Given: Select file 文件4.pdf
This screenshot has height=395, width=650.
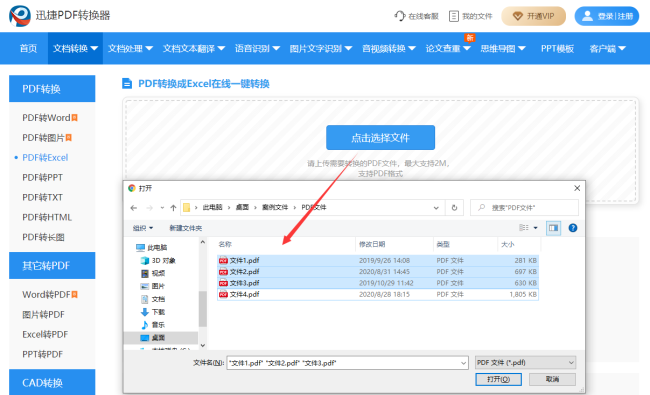Looking at the screenshot, I should coord(378,294).
